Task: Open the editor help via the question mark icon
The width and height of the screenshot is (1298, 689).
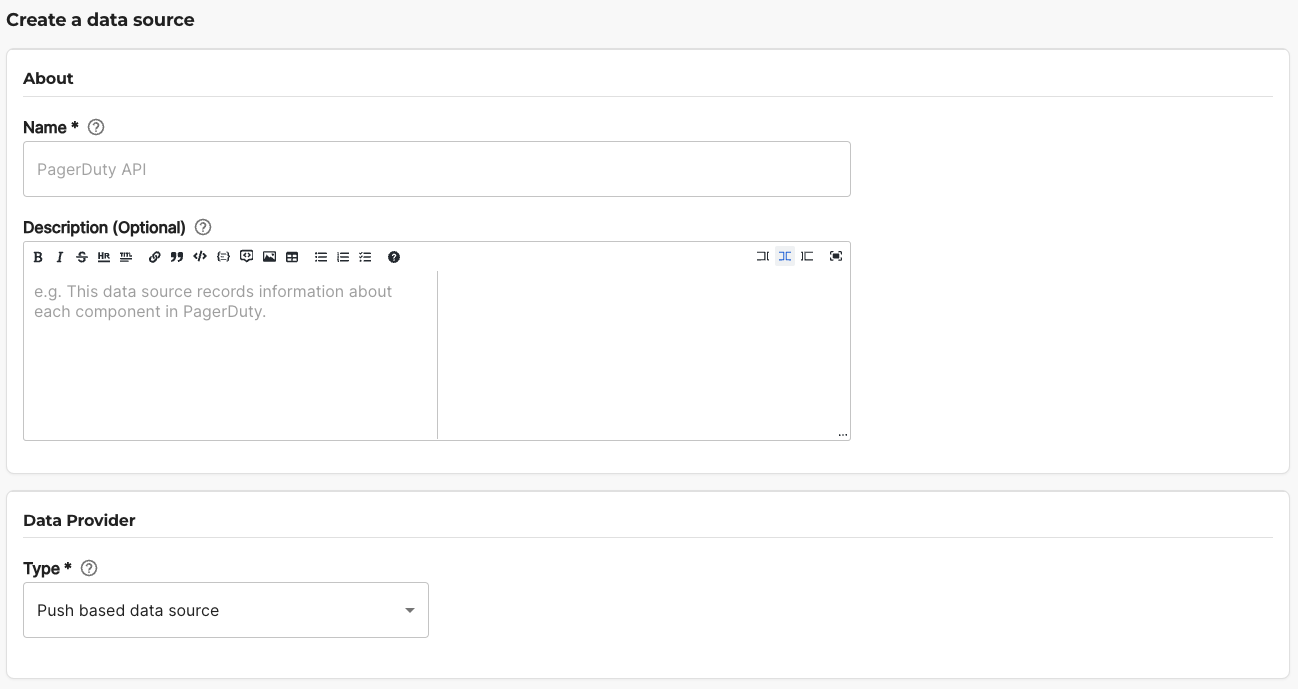Action: (393, 256)
